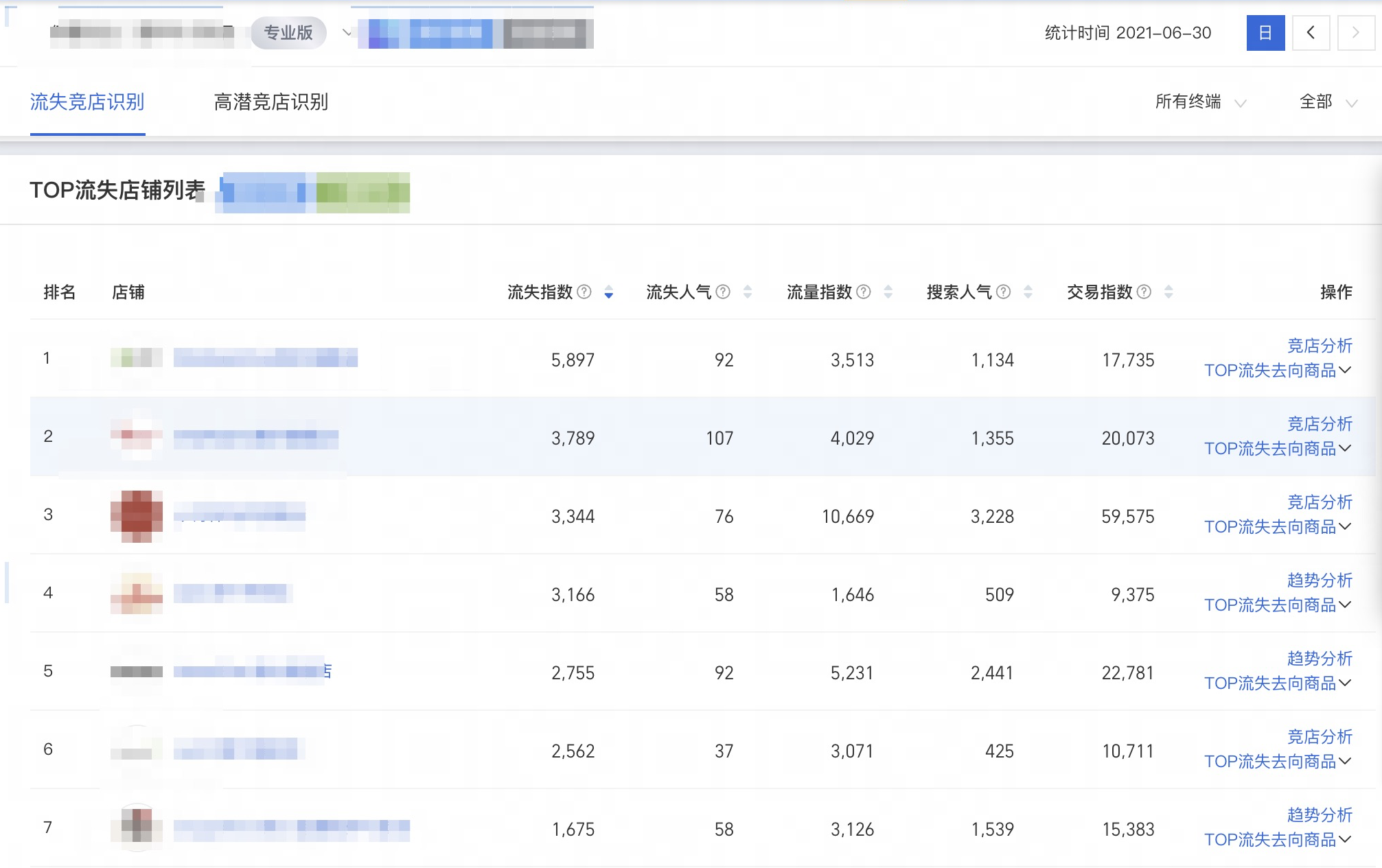
Task: Select the 日 daily statistics button
Action: coord(1265,32)
